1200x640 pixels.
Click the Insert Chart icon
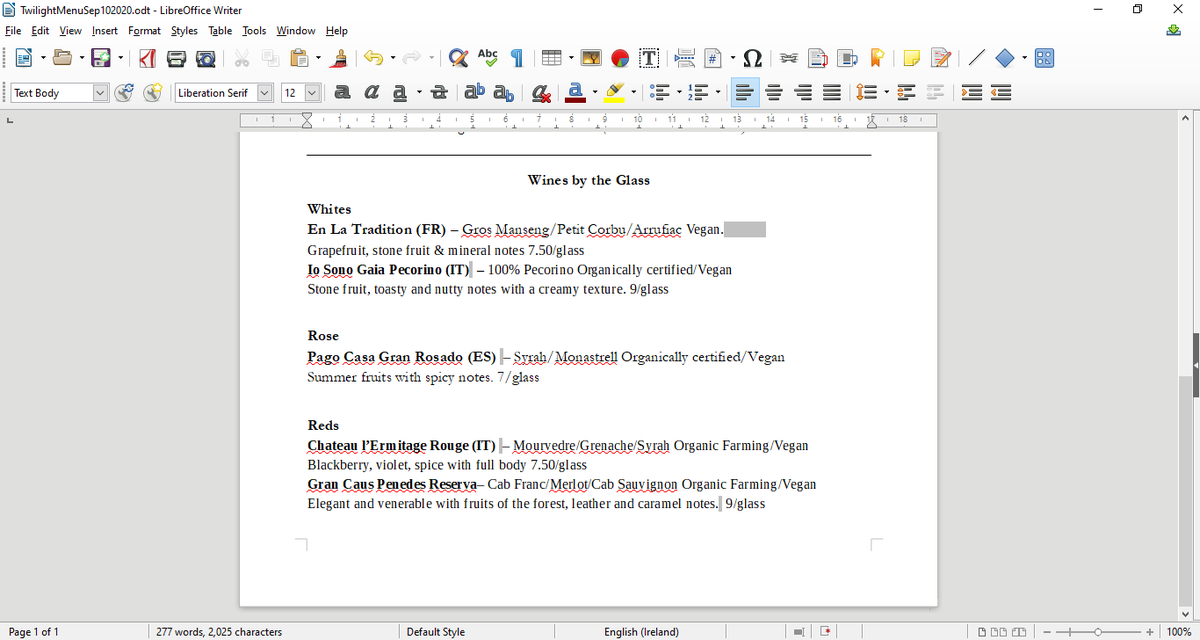620,59
